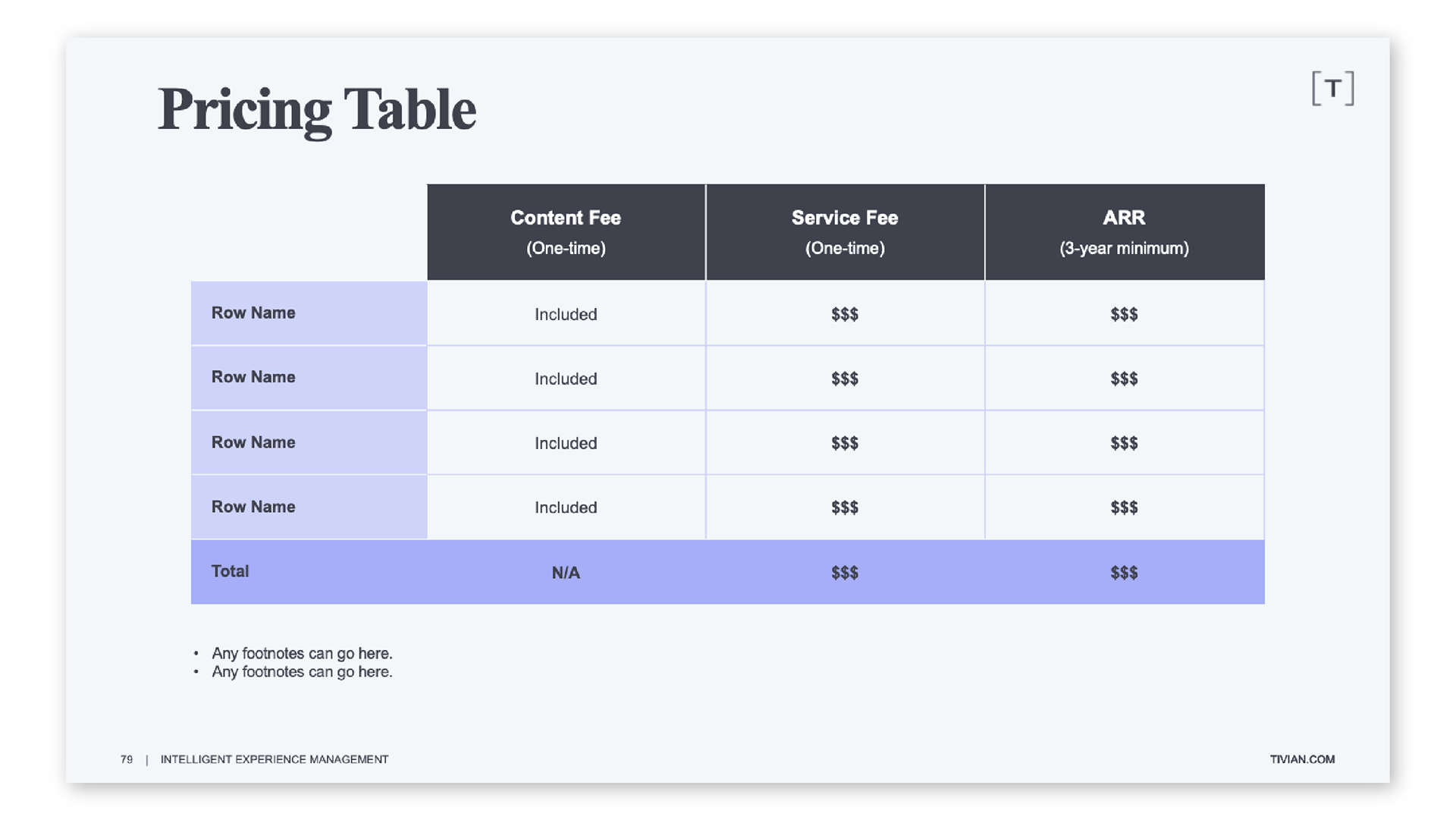Click the Total row label
The width and height of the screenshot is (1456, 820).
(x=230, y=571)
